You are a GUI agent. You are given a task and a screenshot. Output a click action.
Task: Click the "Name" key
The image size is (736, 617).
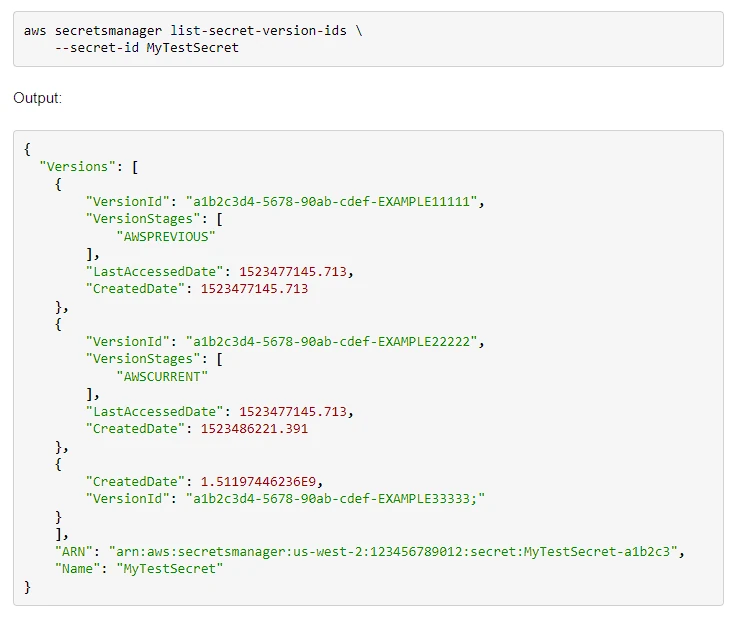click(x=77, y=569)
